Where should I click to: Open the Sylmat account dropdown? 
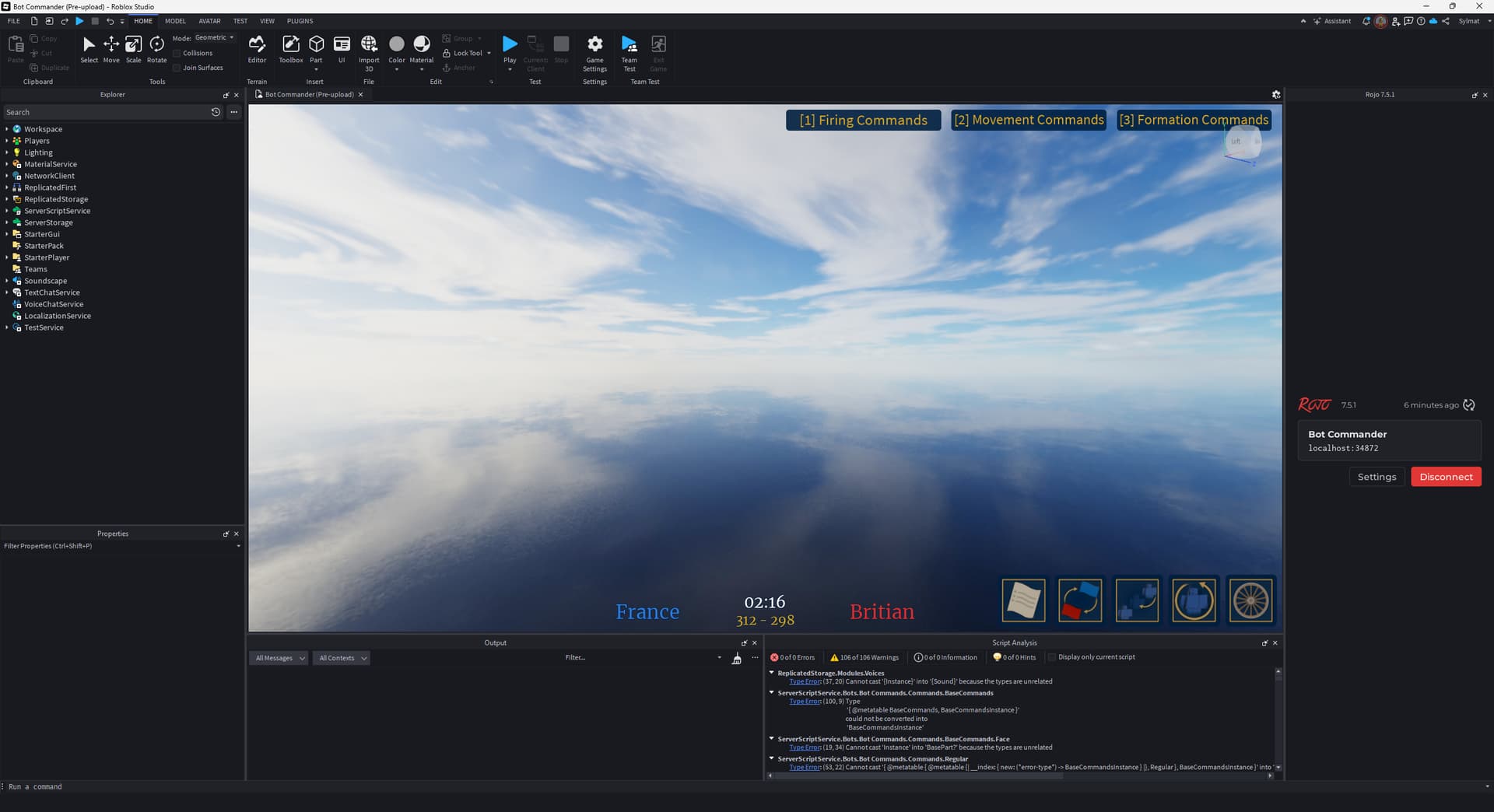click(x=1475, y=21)
